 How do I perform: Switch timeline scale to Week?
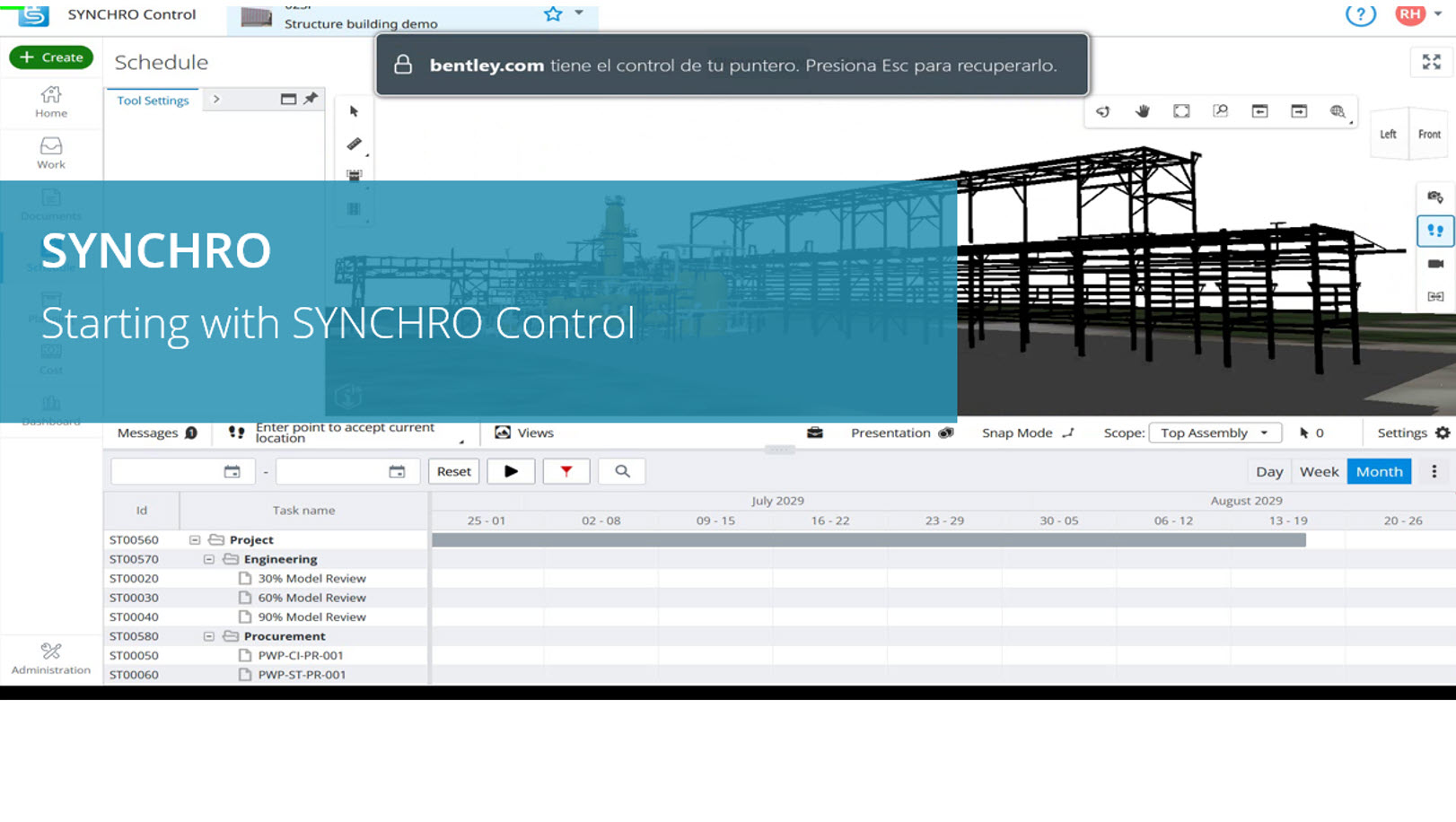(1319, 471)
